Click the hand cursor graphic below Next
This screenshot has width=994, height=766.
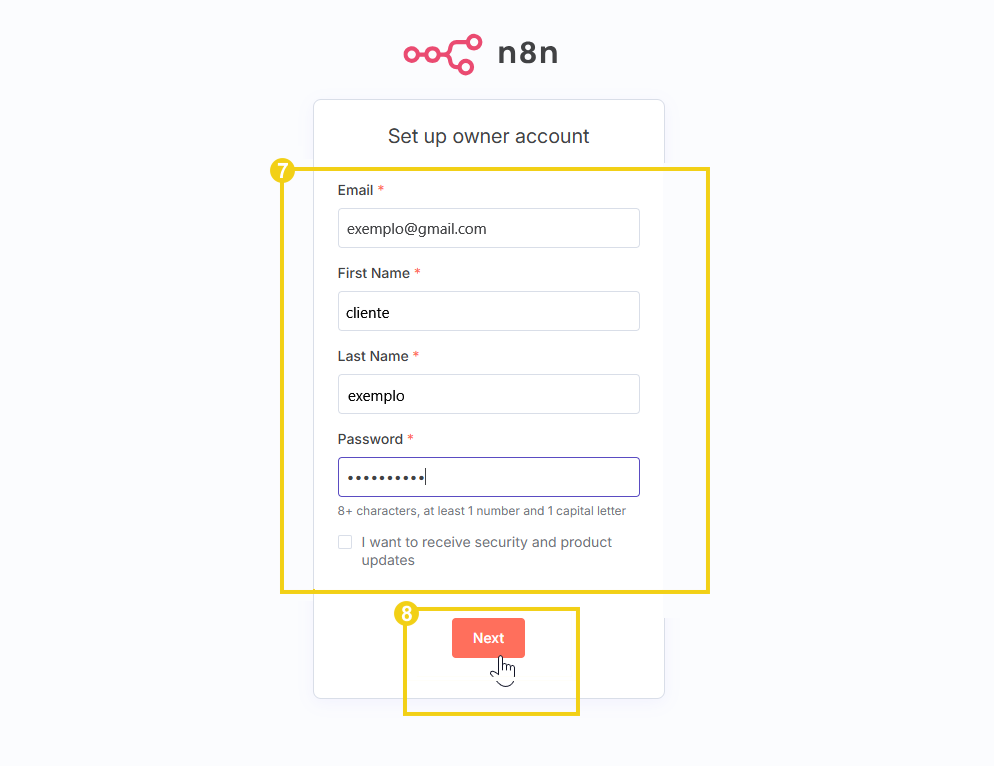pyautogui.click(x=503, y=668)
